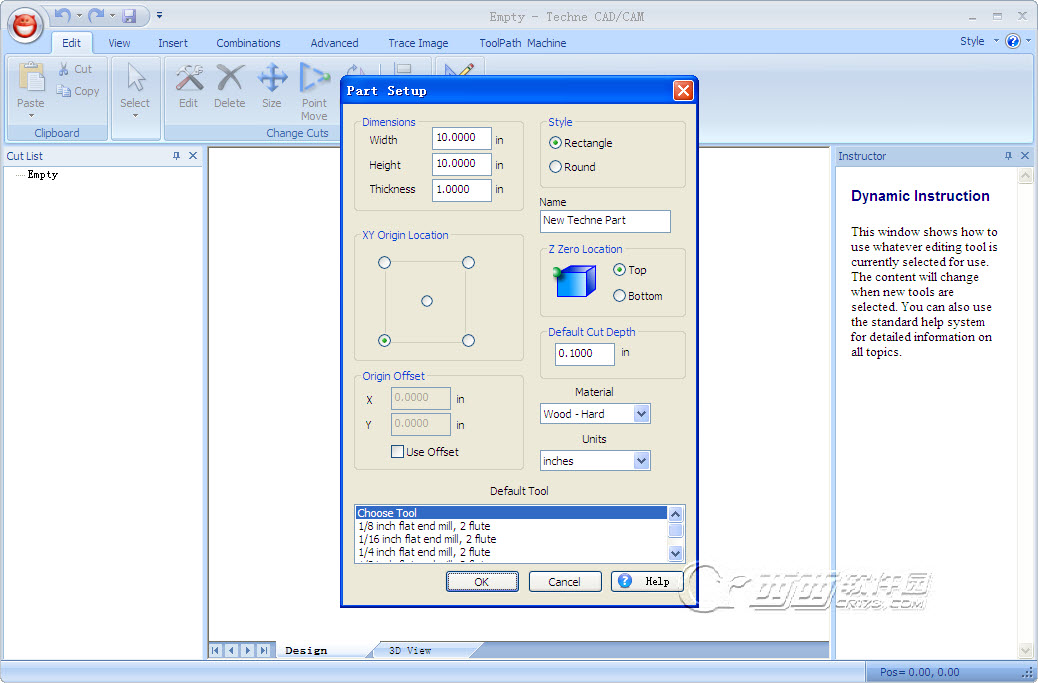Select Bottom for Z Zero Location
Viewport: 1038px width, 683px height.
(620, 296)
